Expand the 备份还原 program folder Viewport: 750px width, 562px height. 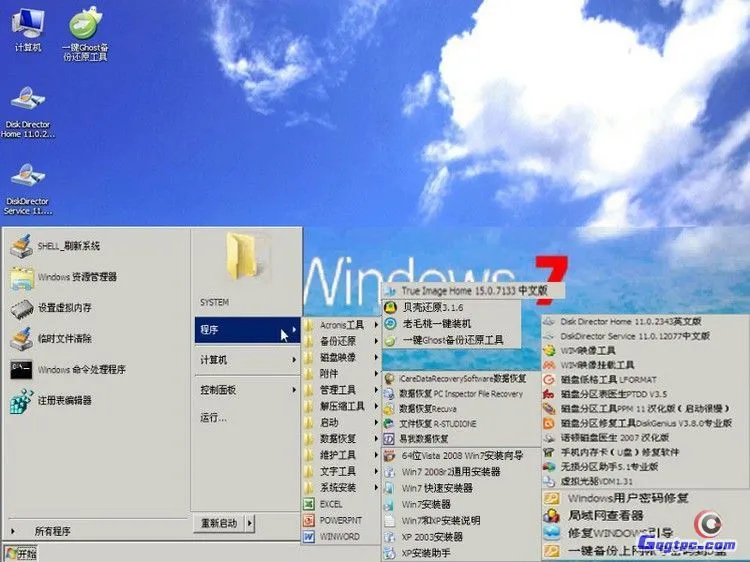coord(341,341)
